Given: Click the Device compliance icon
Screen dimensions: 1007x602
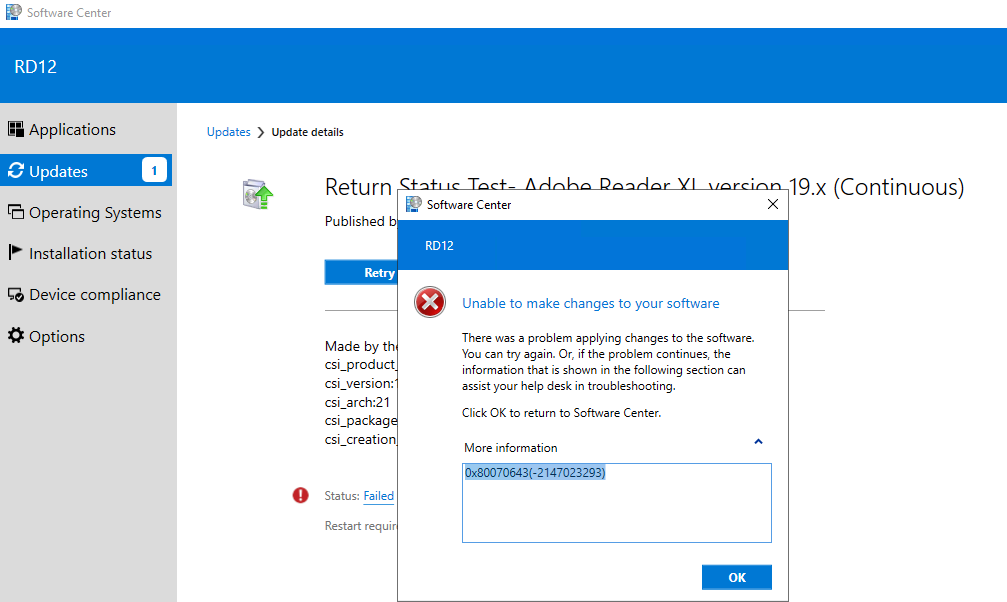Looking at the screenshot, I should (x=16, y=295).
